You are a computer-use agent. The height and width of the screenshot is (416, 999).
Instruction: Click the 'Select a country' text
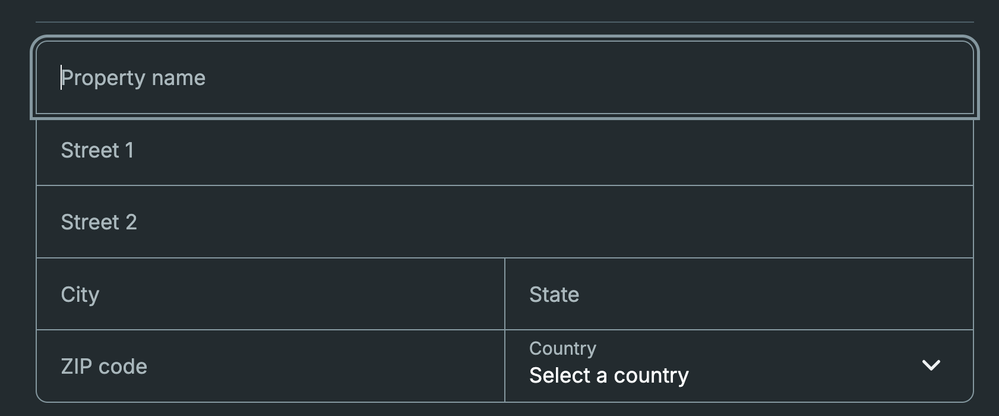point(608,376)
